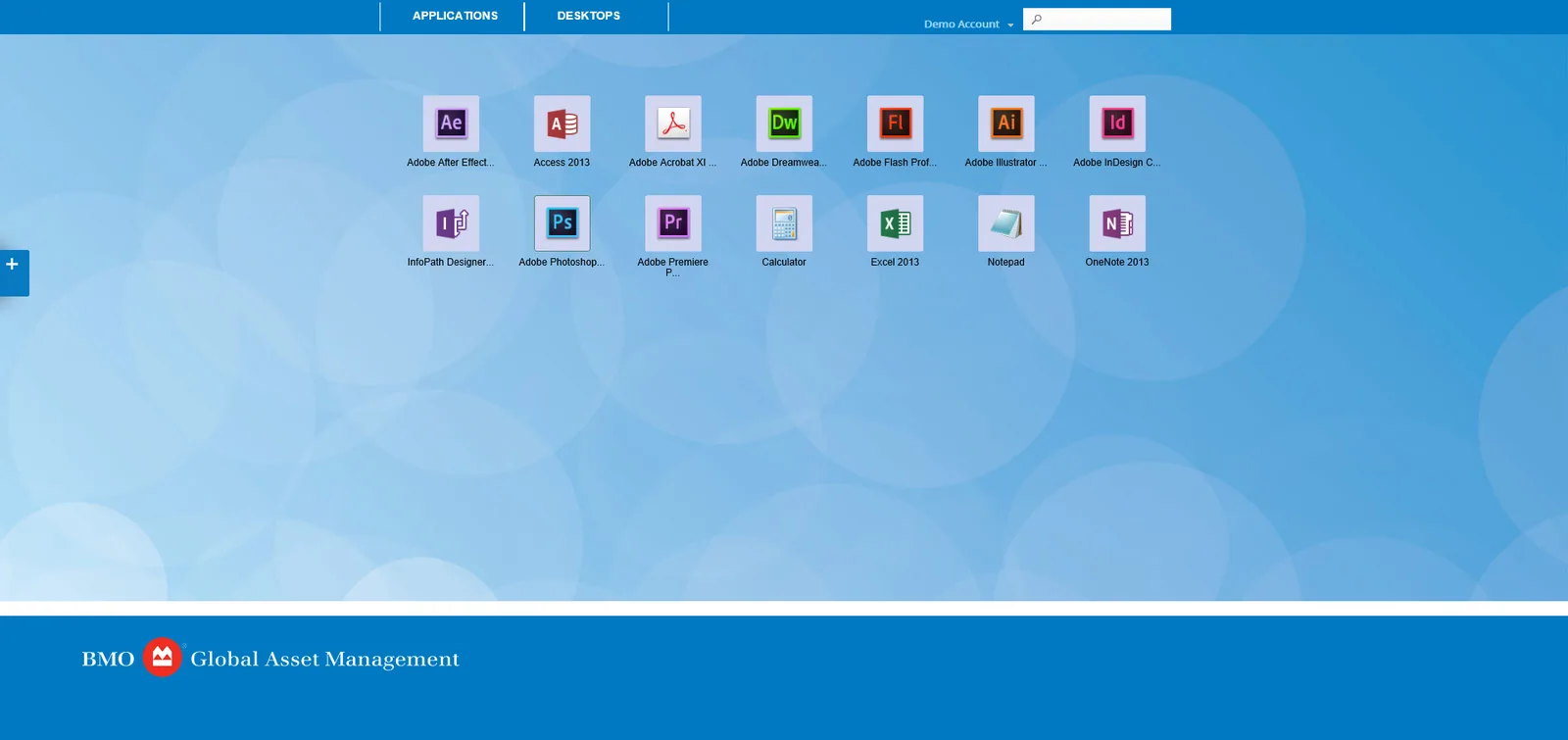
Task: Click the search magnifier icon
Action: coord(1036,20)
